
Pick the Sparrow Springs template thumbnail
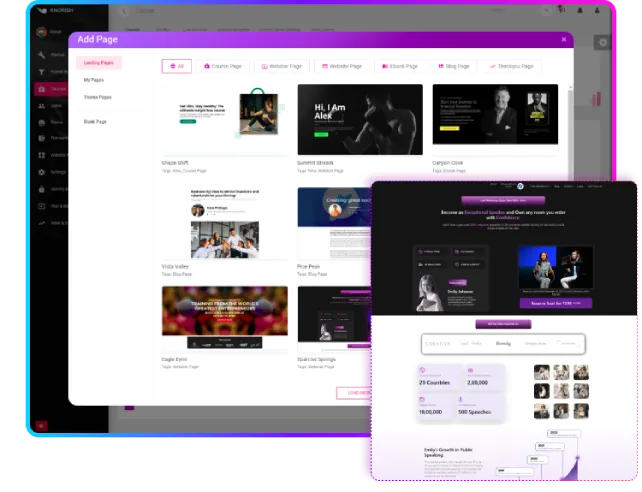(335, 318)
